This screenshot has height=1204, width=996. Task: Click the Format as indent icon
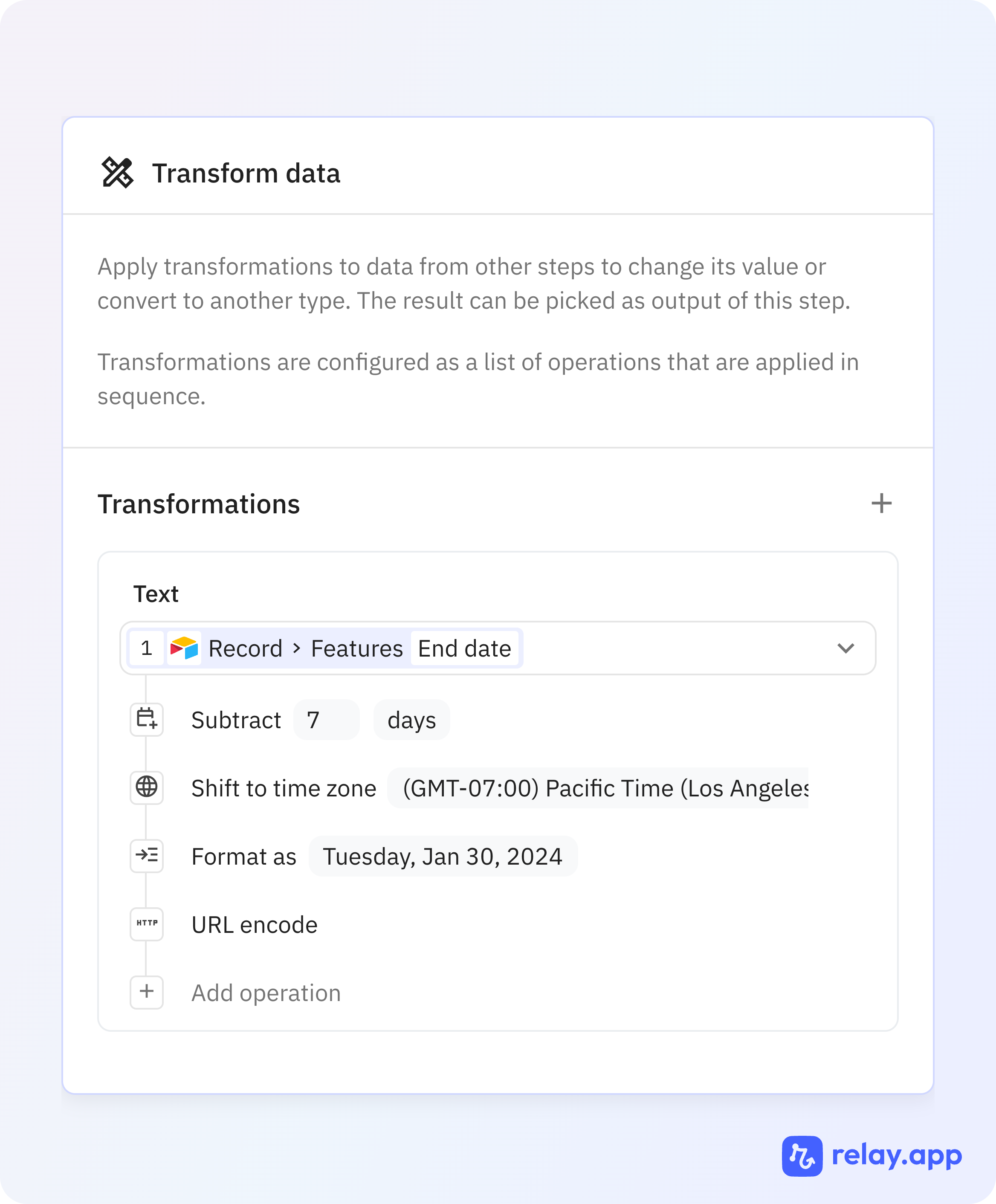(x=147, y=855)
